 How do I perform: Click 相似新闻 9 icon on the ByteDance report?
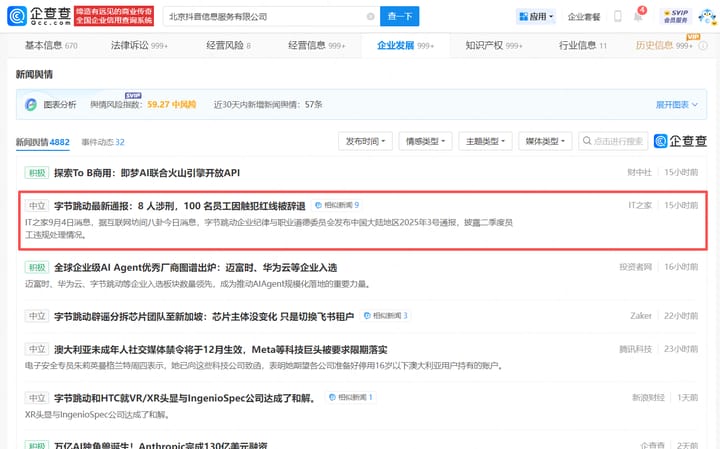(336, 205)
